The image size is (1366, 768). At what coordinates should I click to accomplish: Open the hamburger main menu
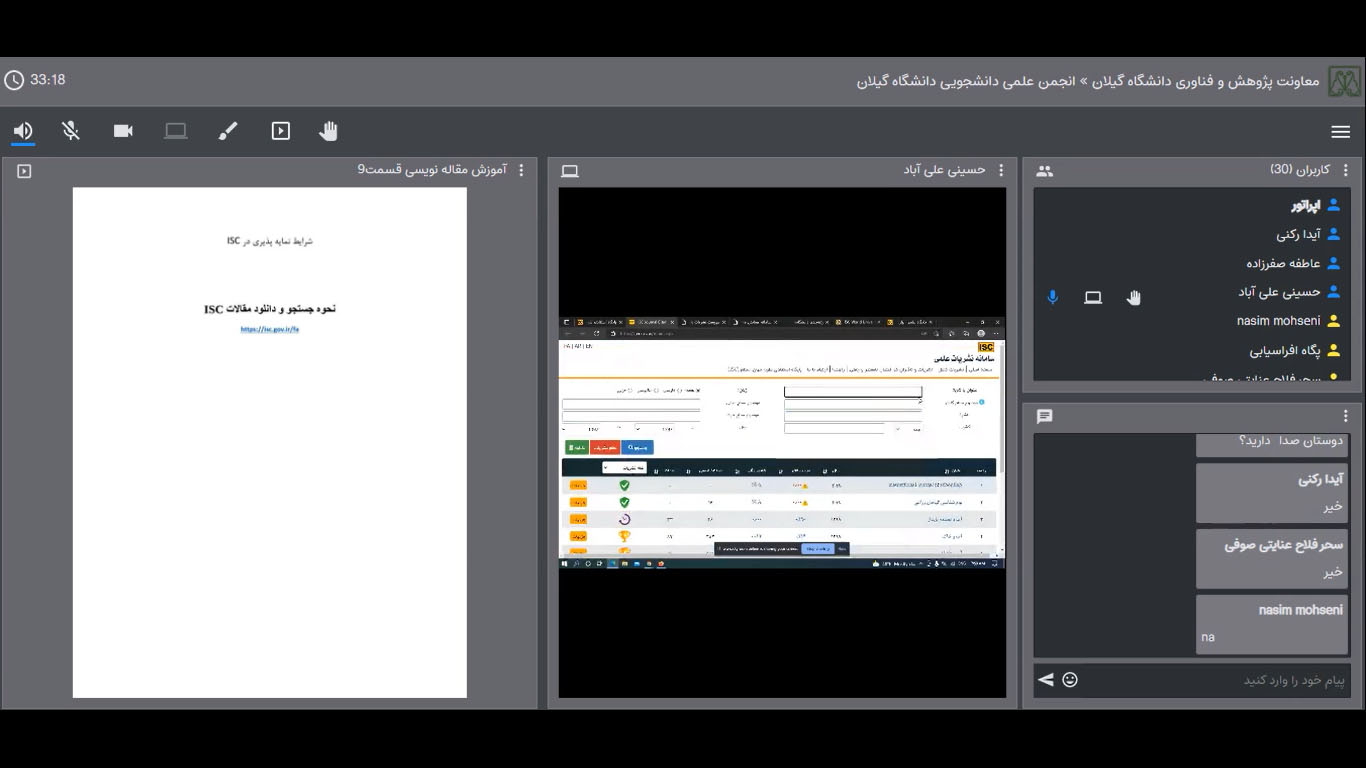1341,132
